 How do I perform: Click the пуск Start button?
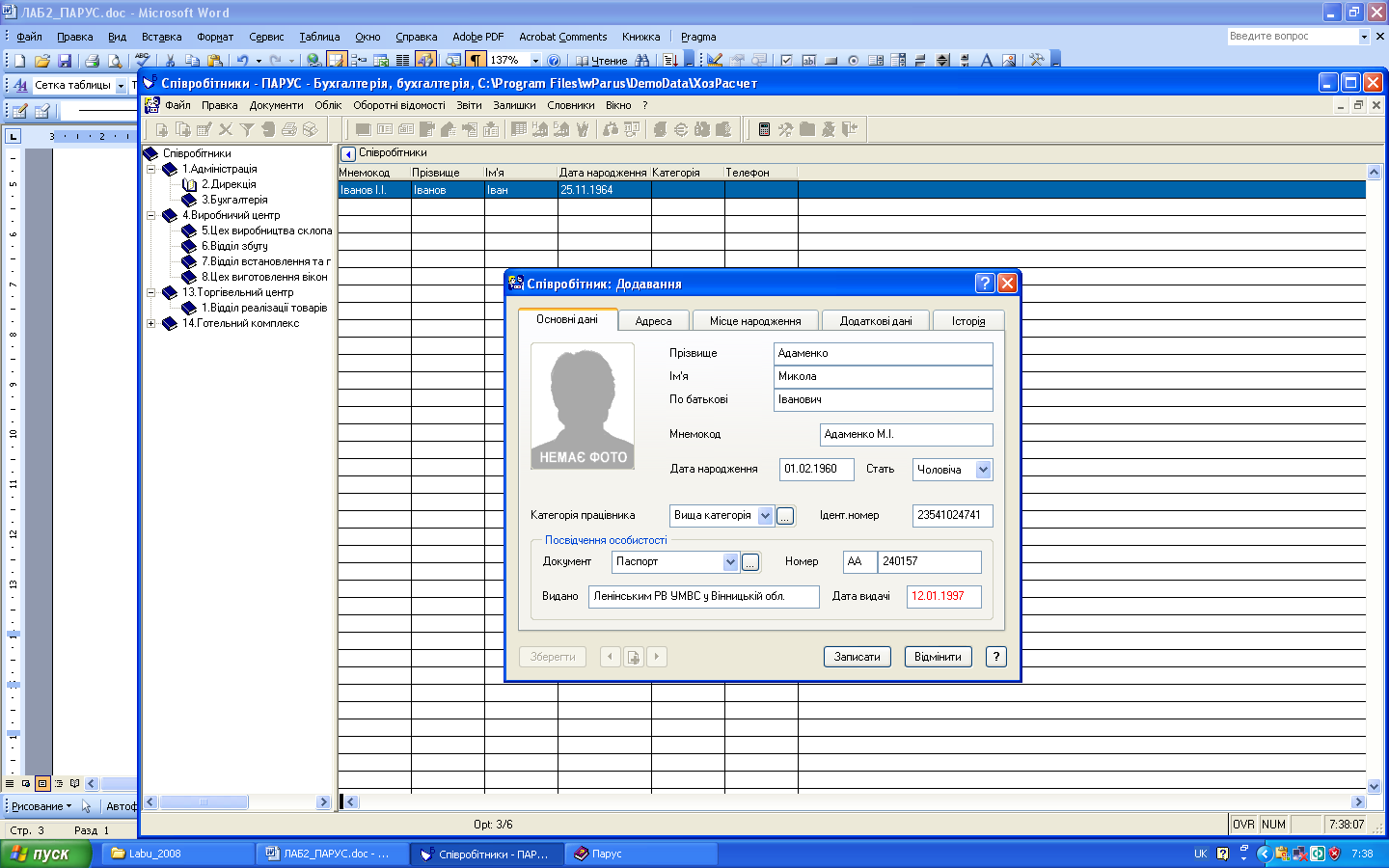(45, 854)
